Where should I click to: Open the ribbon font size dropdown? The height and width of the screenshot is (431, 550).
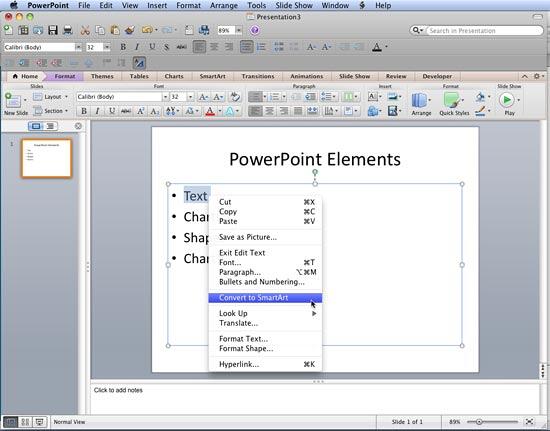[190, 97]
